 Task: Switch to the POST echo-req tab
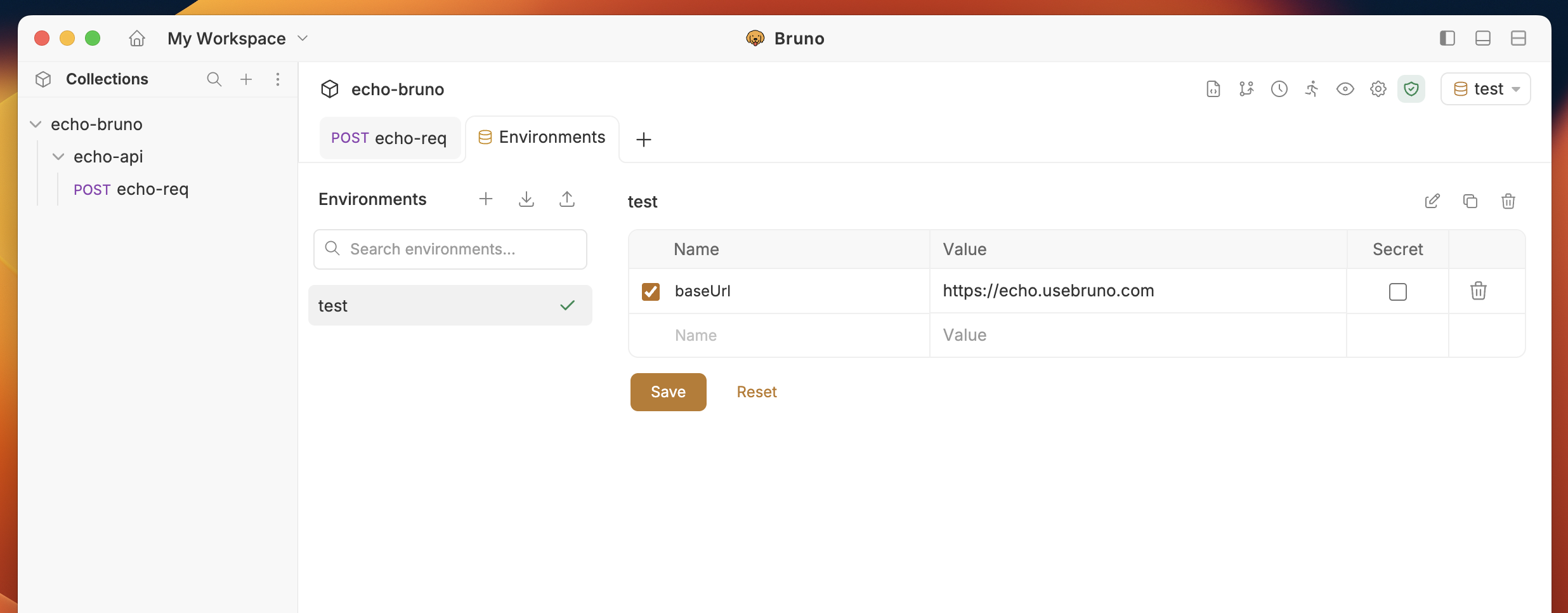pyautogui.click(x=389, y=138)
